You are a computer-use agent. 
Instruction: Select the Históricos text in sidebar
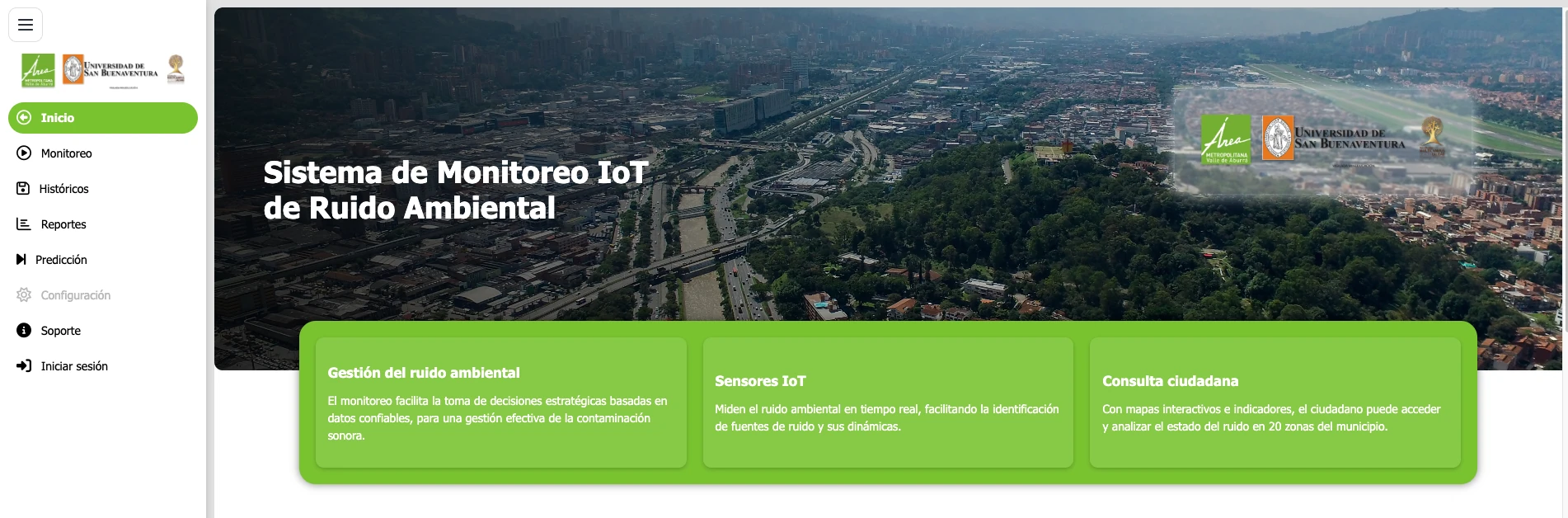pyautogui.click(x=64, y=189)
